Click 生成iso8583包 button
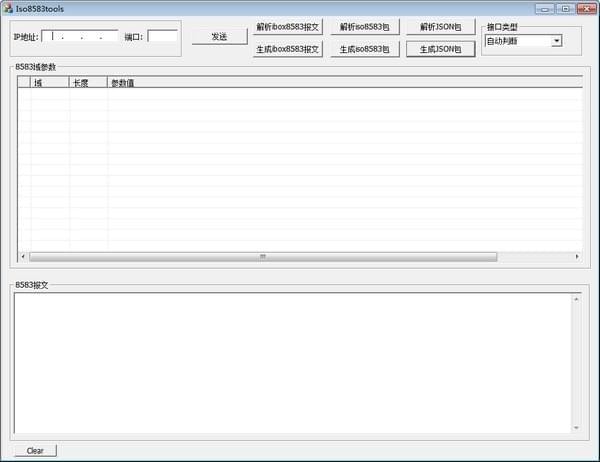The image size is (600, 462). pos(365,49)
